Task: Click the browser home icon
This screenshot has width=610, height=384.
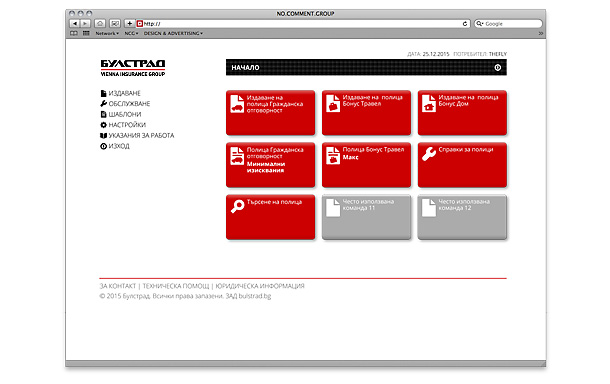Action: coord(100,24)
